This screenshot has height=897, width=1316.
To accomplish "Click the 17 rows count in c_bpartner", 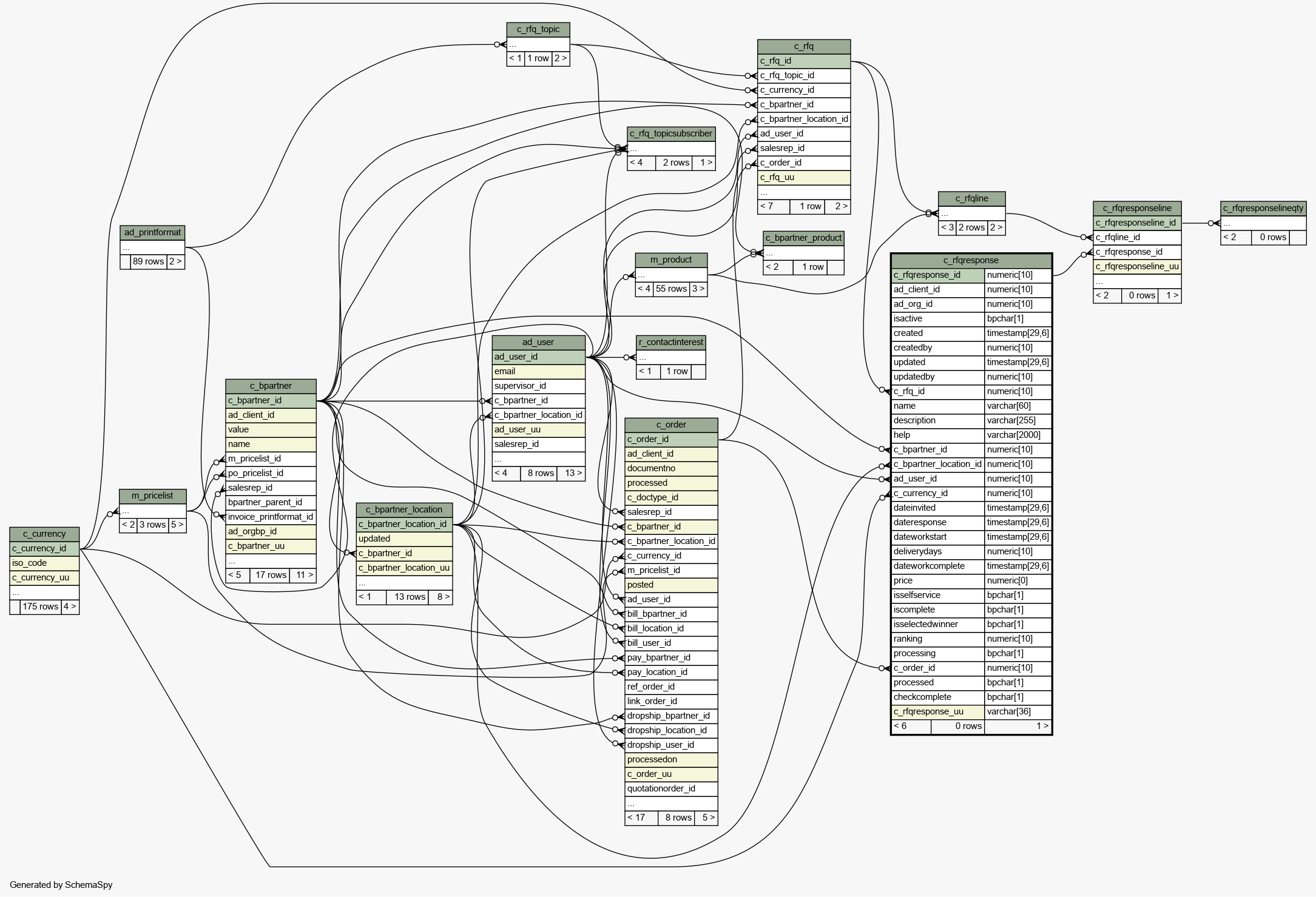I will pos(271,576).
